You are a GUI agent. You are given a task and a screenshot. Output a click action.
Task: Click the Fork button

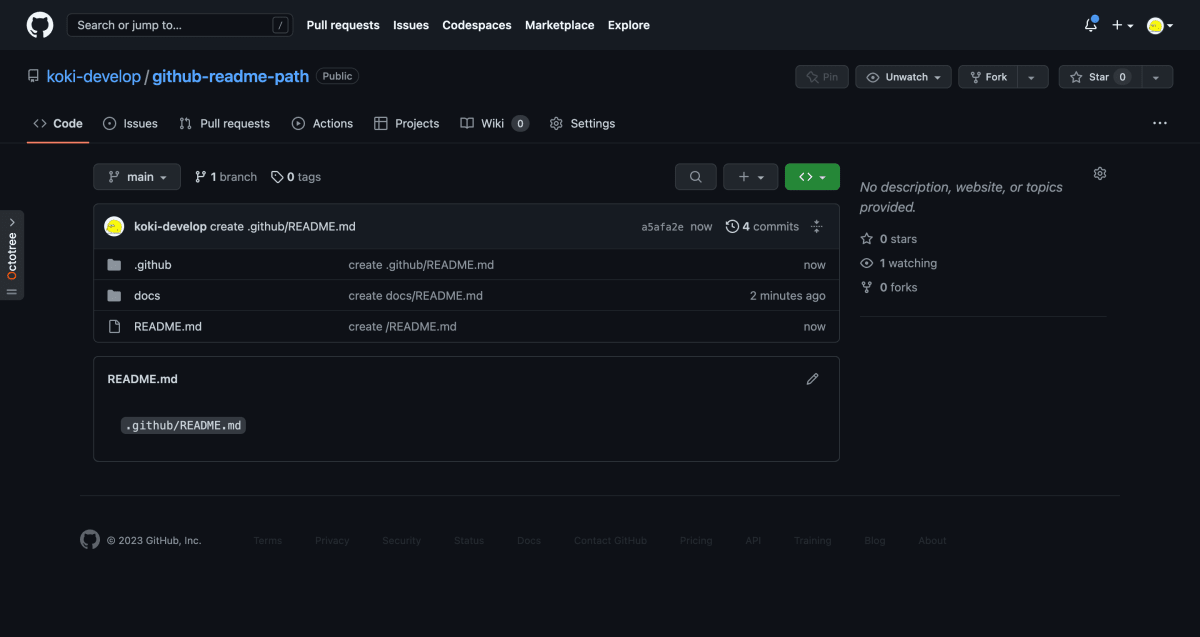pos(988,77)
